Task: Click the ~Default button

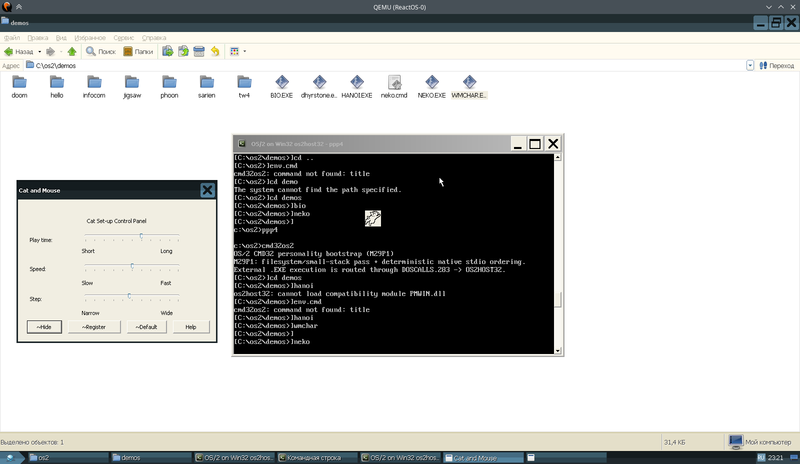Action: [146, 327]
